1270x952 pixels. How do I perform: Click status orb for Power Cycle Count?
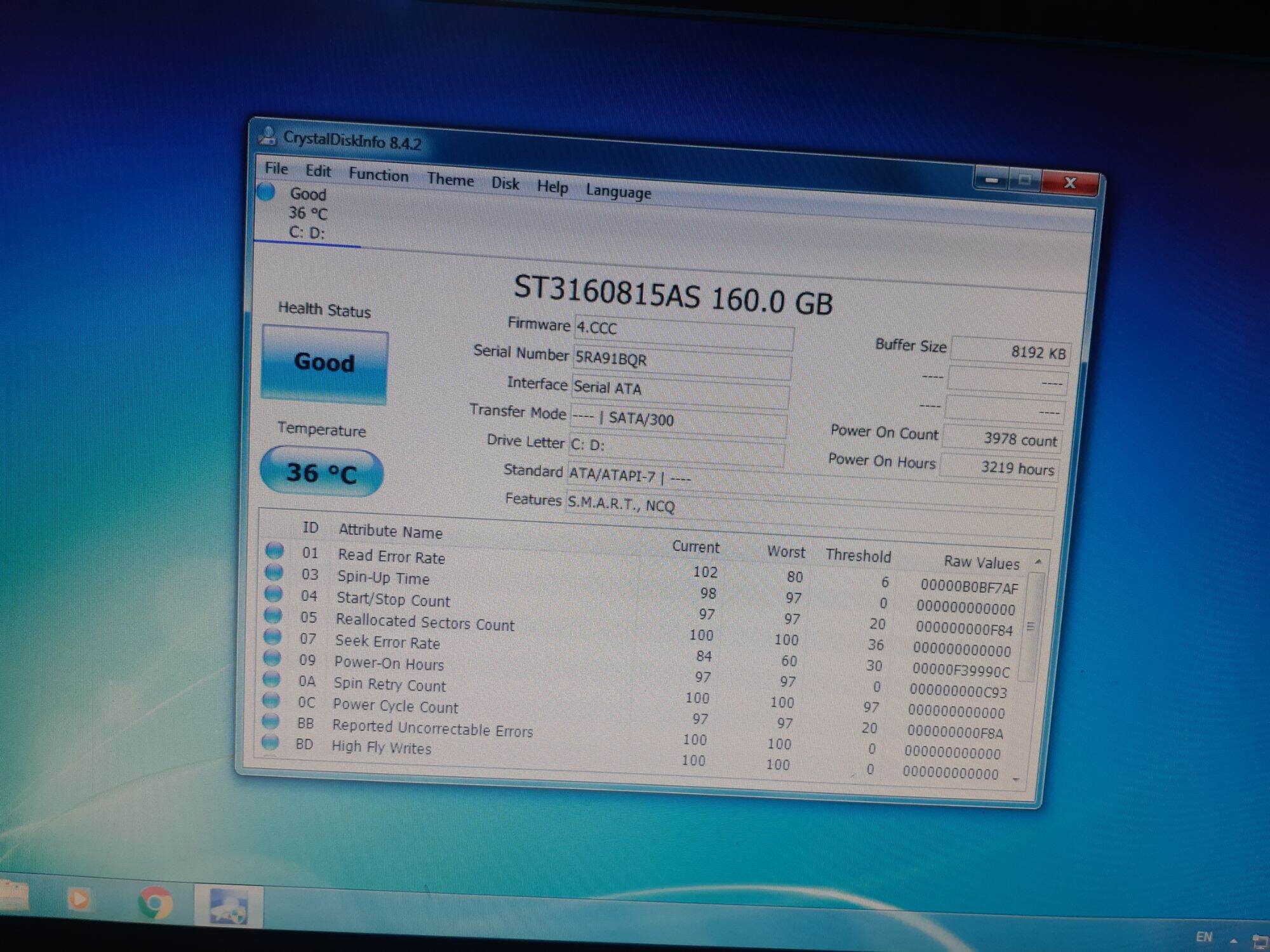(x=271, y=699)
